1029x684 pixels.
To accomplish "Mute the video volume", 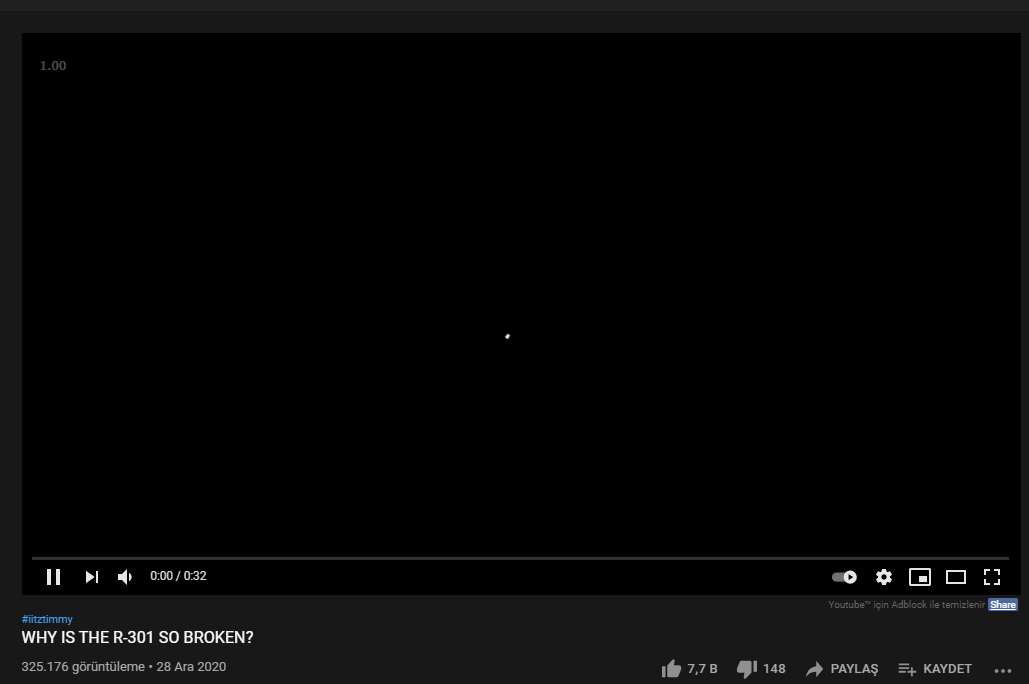I will 124,576.
